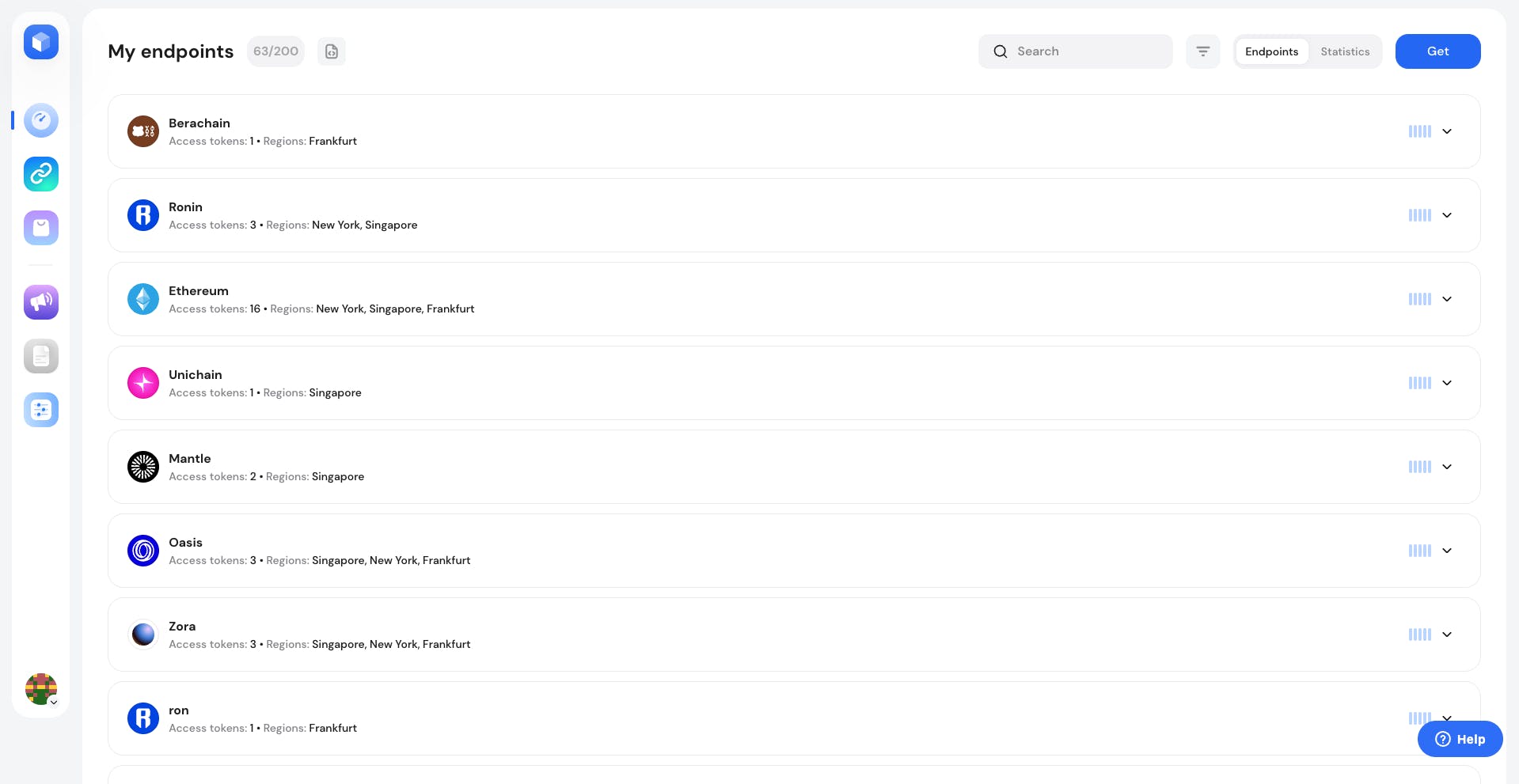Open the filter icon next to Search
1519x784 pixels.
(x=1203, y=51)
